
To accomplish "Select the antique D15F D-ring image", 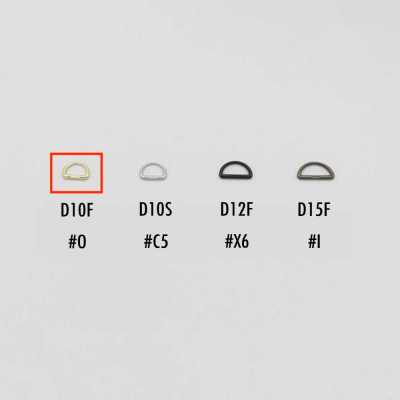I will coord(316,171).
